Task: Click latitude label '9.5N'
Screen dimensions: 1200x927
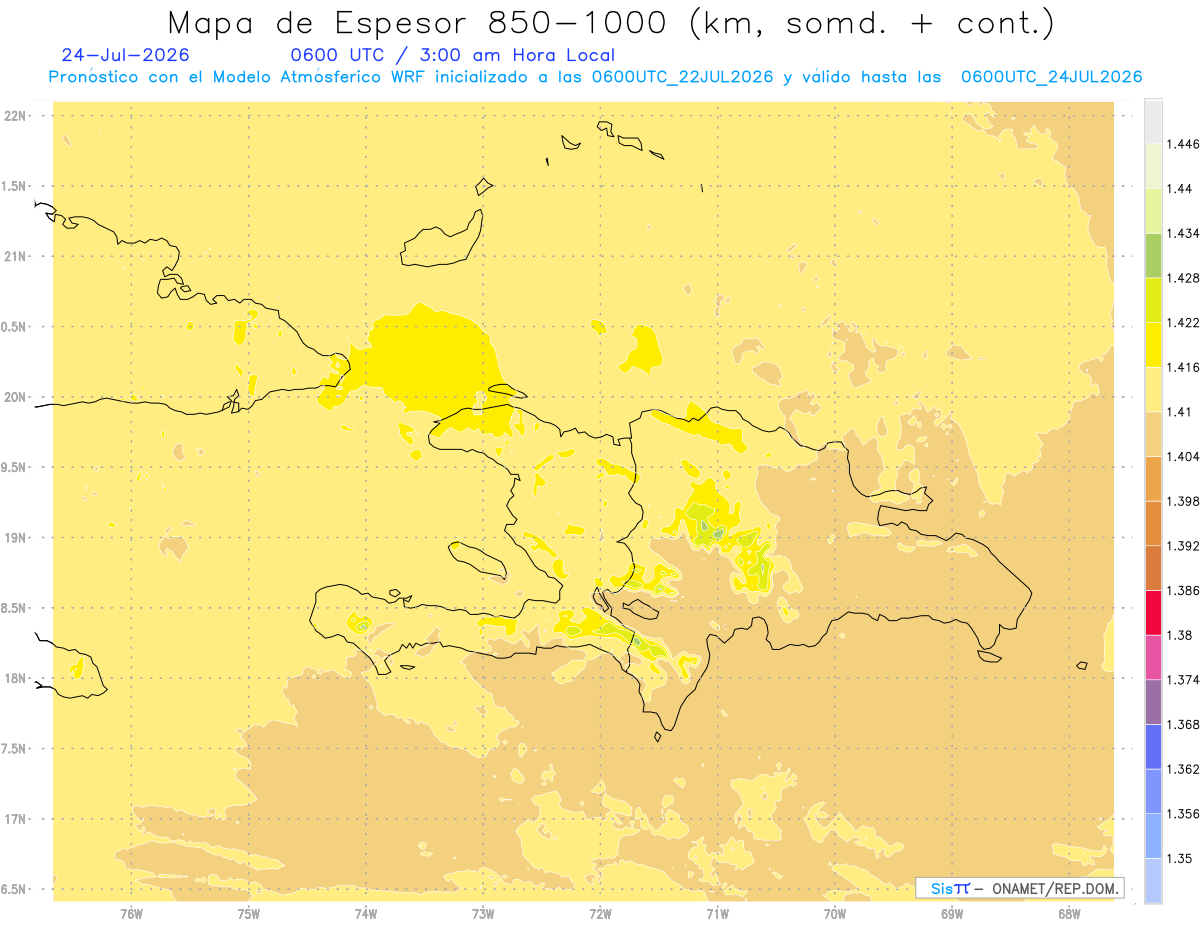Action: tap(15, 467)
